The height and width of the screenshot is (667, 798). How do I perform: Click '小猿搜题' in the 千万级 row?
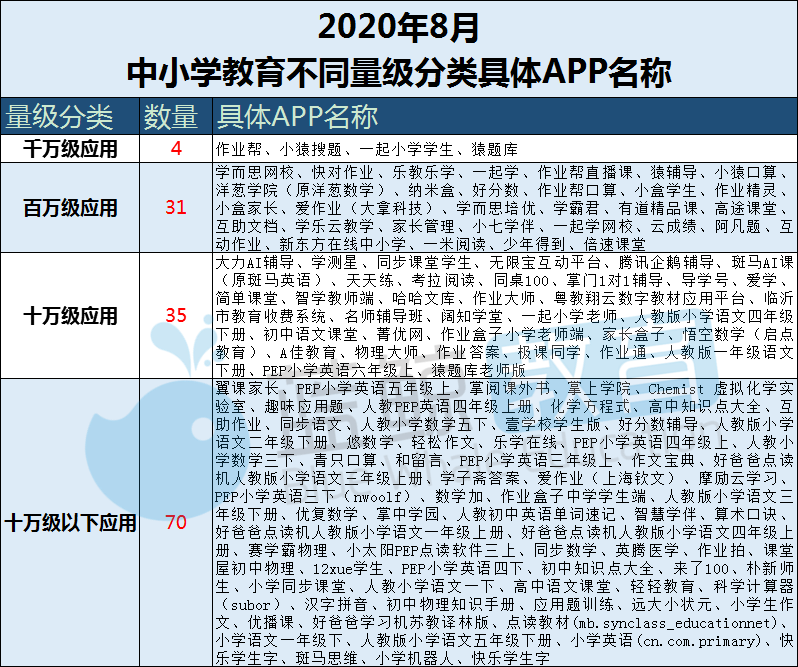(x=310, y=150)
